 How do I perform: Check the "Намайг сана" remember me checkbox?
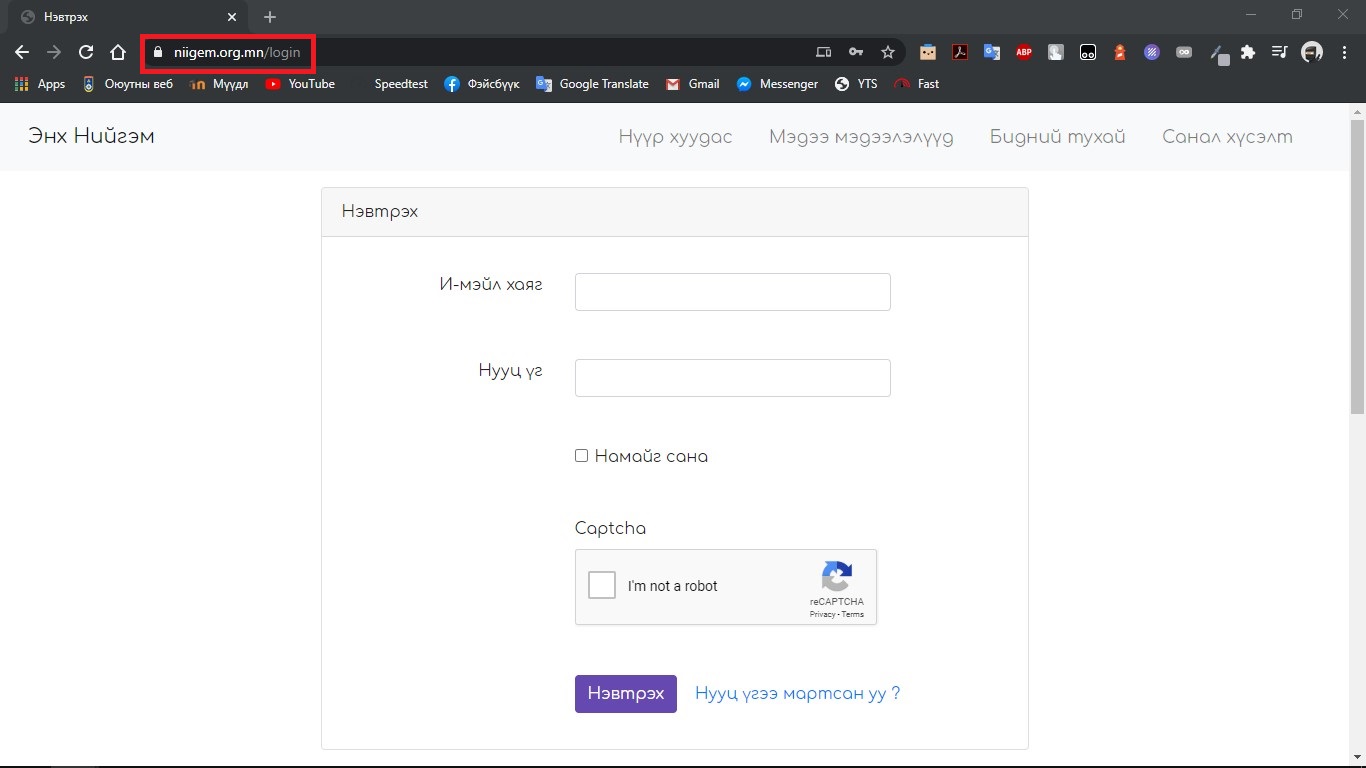pyautogui.click(x=581, y=456)
